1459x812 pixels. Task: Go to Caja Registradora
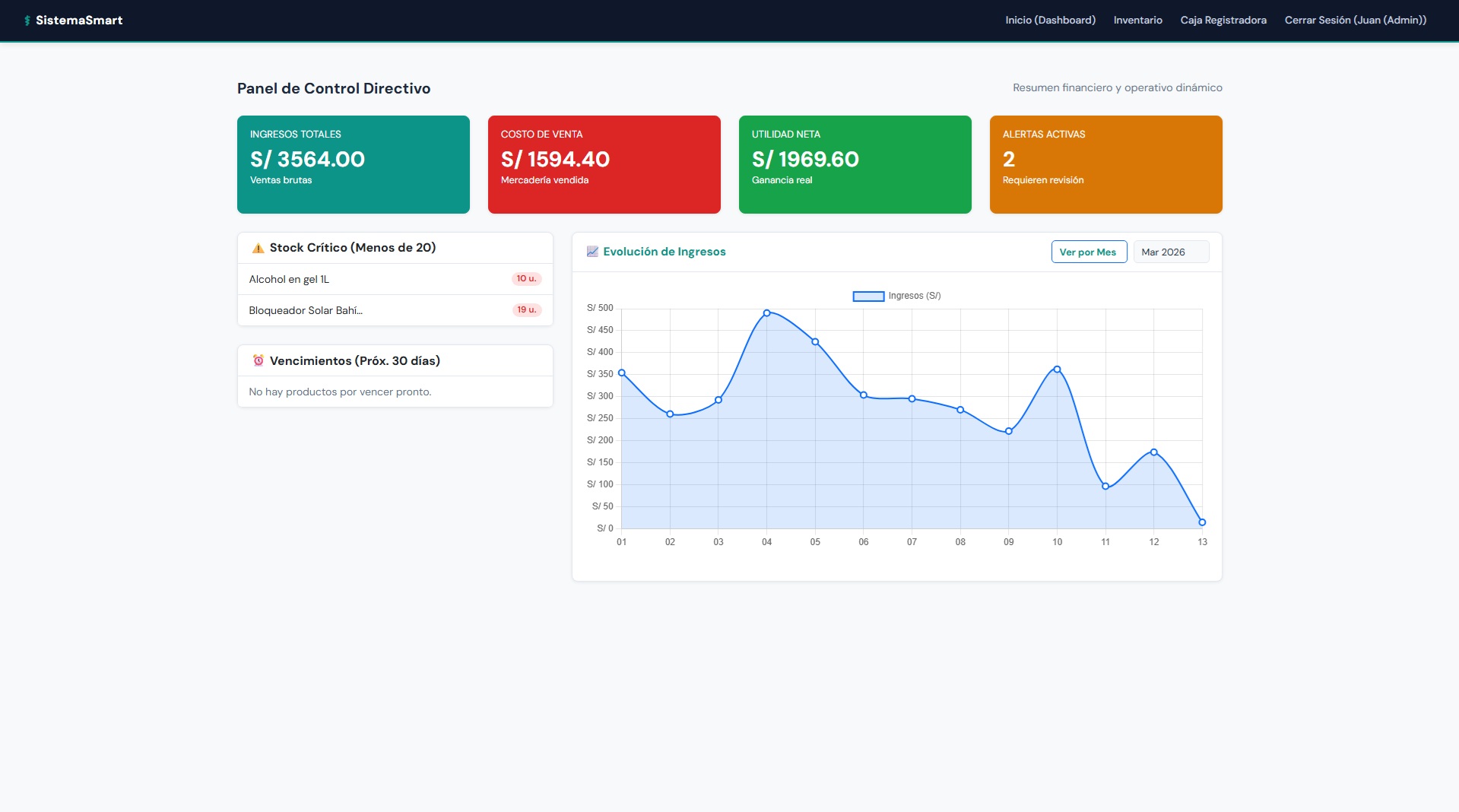pos(1222,20)
